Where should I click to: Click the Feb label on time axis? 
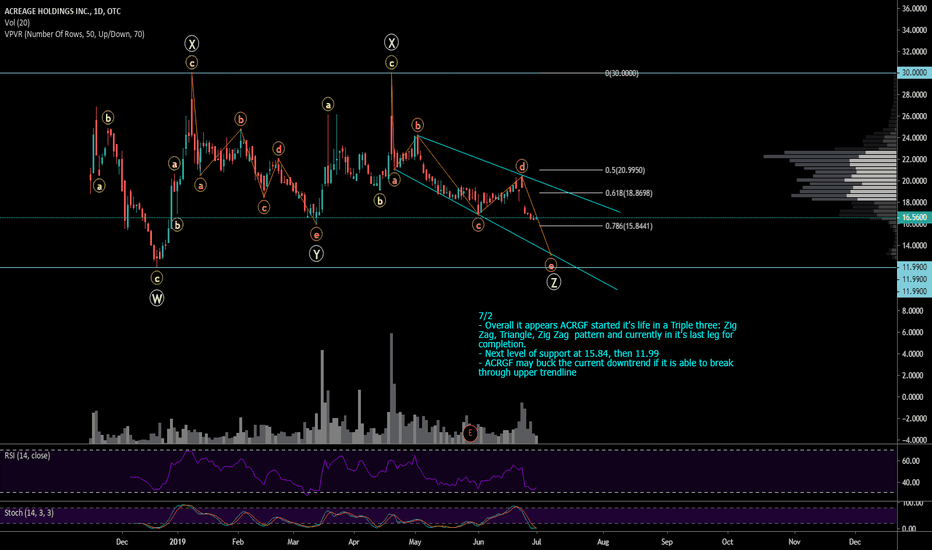pyautogui.click(x=238, y=542)
